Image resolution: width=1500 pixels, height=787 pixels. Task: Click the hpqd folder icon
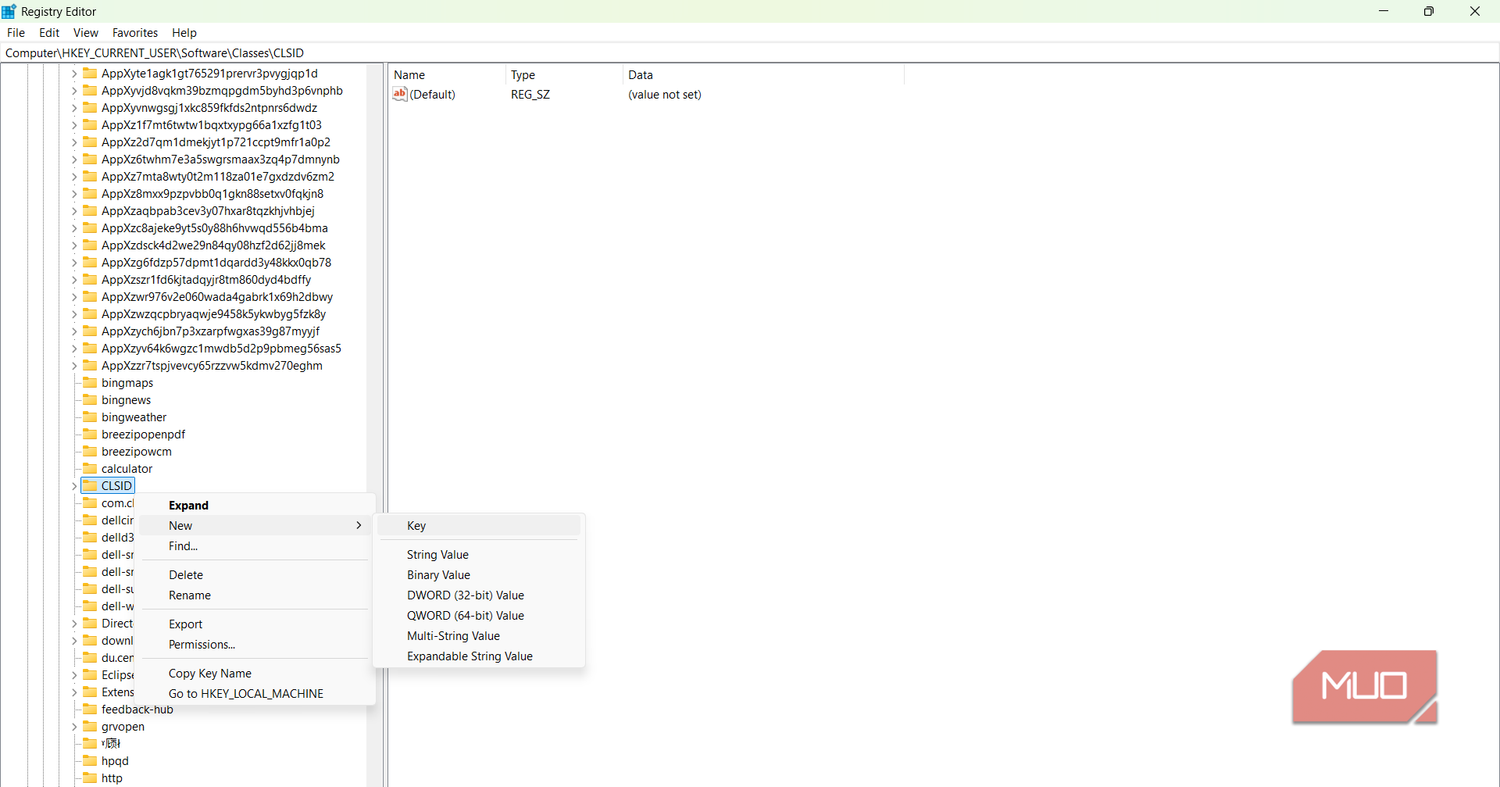click(89, 761)
